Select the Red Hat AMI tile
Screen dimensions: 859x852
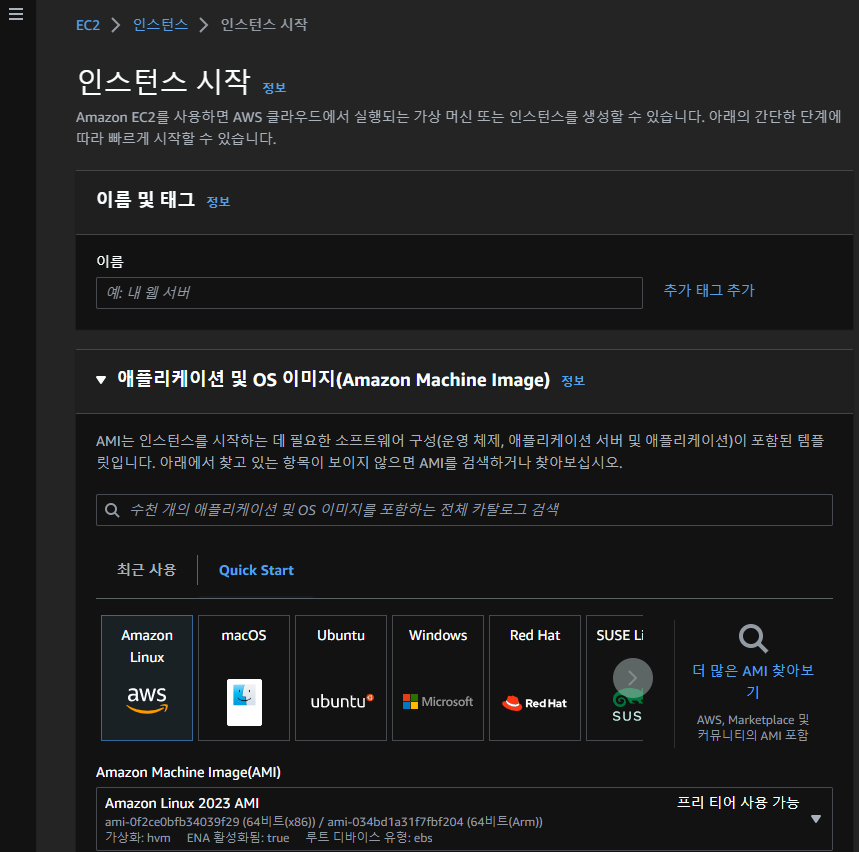[535, 678]
